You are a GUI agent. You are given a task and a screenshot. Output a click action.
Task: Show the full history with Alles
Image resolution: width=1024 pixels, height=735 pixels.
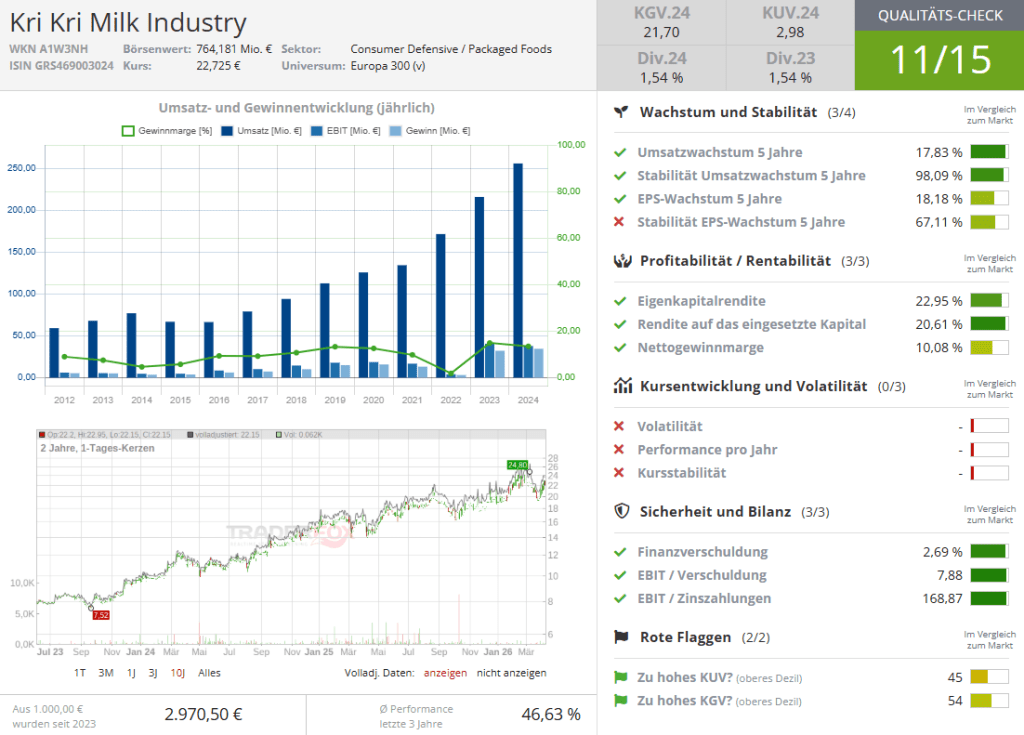pyautogui.click(x=209, y=673)
